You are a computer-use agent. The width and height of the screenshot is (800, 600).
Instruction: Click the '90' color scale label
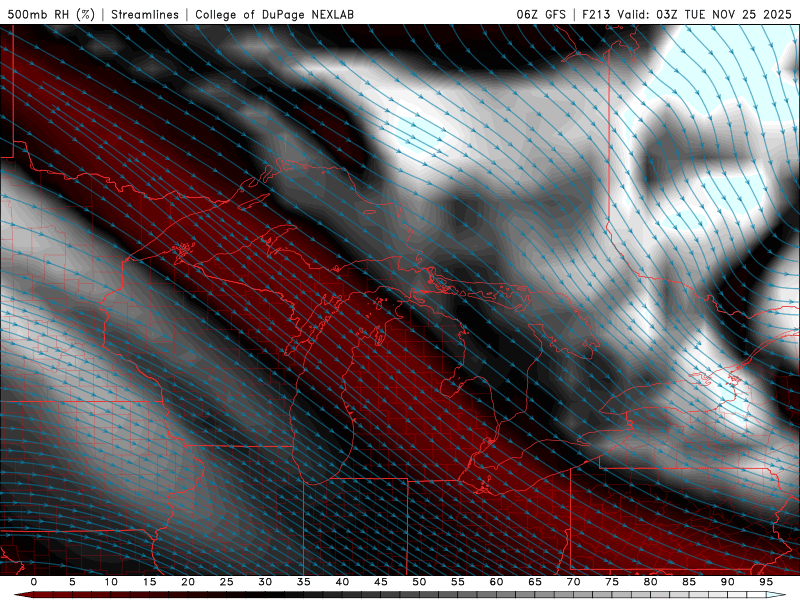tap(727, 582)
